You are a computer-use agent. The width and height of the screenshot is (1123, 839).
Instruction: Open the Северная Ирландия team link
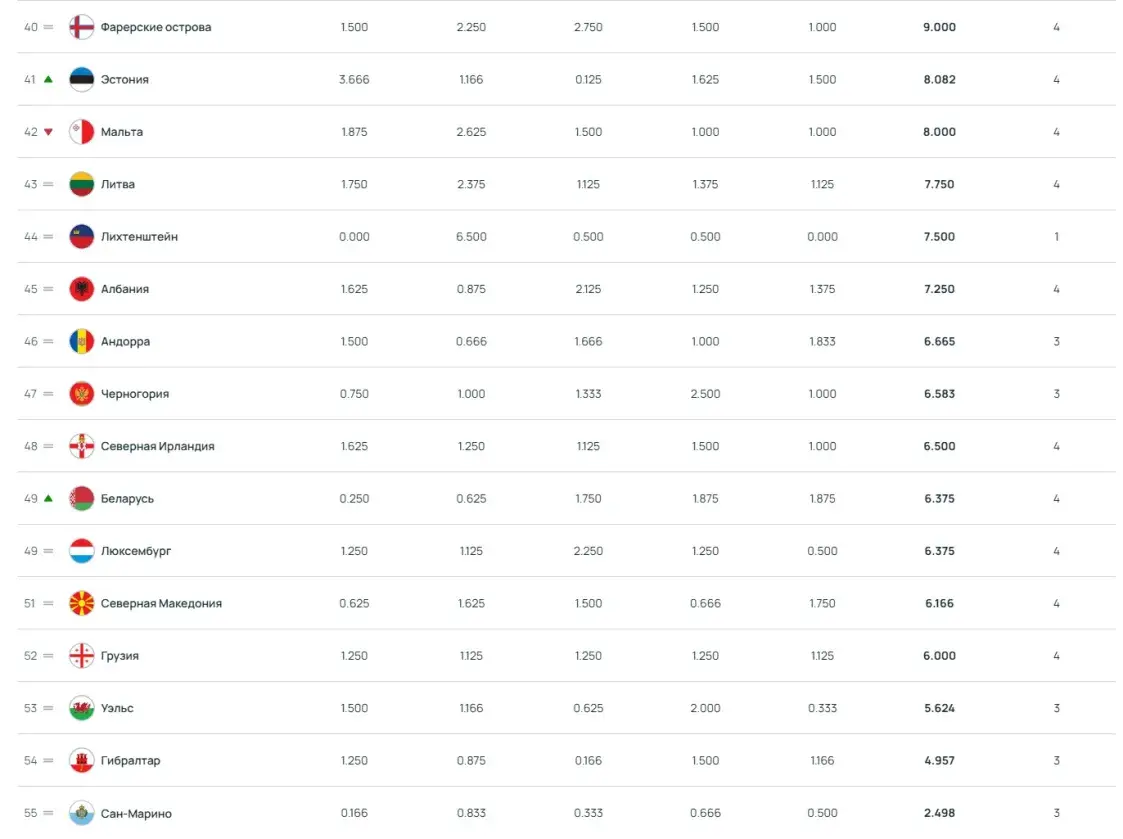pyautogui.click(x=158, y=446)
